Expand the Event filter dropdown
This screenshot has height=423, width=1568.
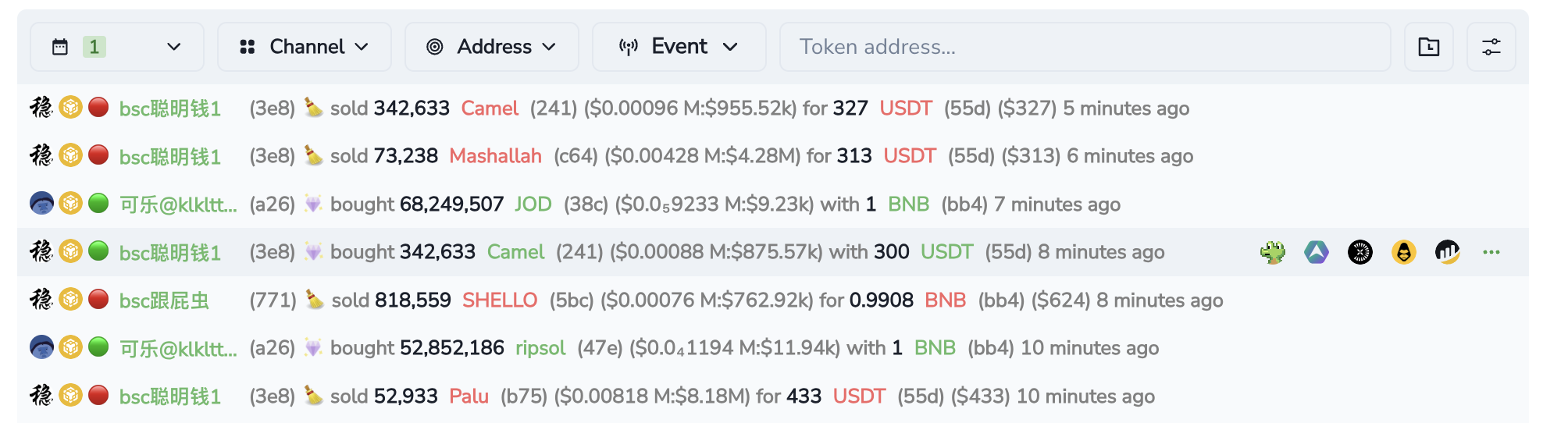pyautogui.click(x=679, y=47)
